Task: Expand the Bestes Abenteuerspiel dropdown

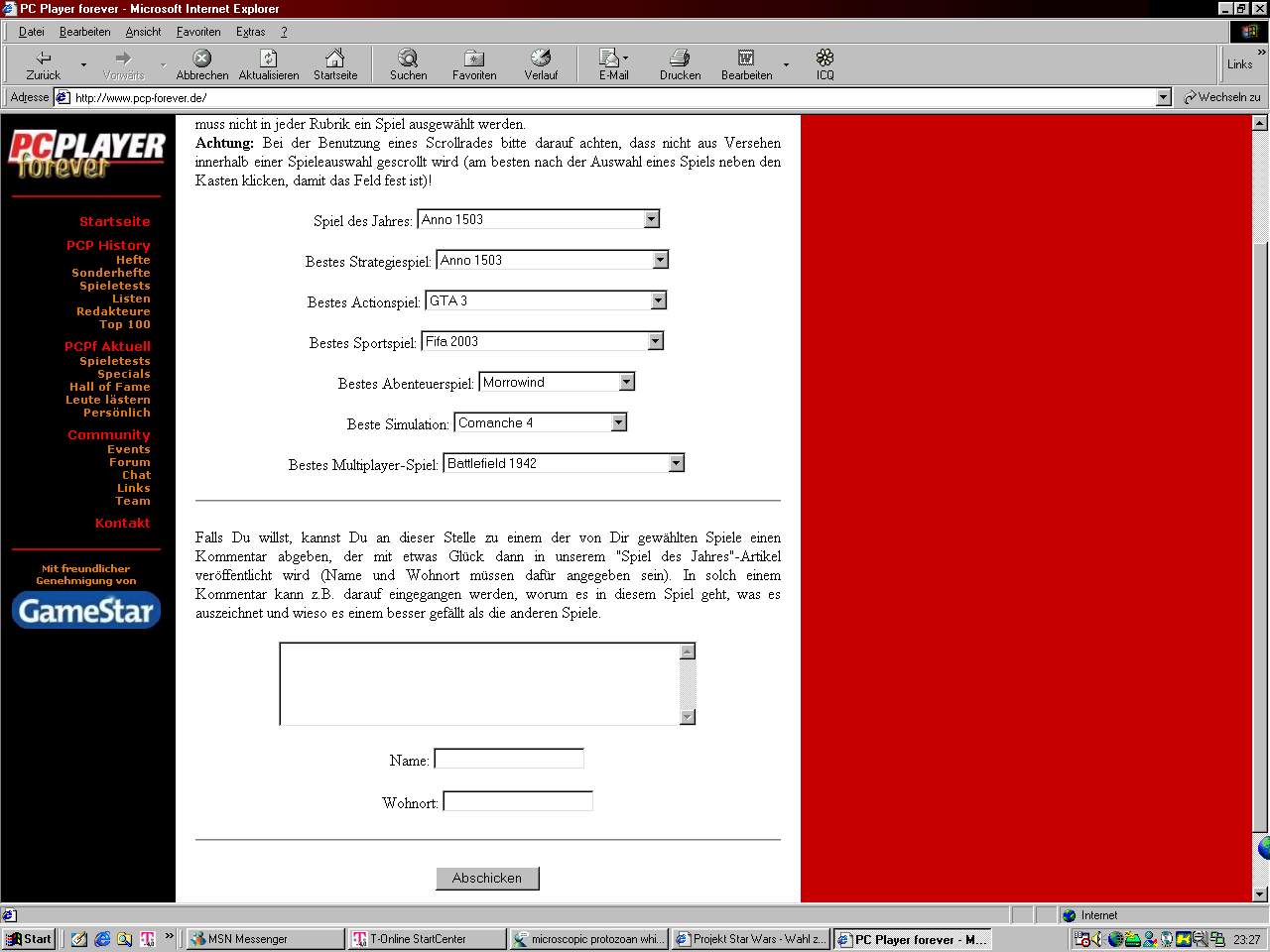Action: [626, 382]
